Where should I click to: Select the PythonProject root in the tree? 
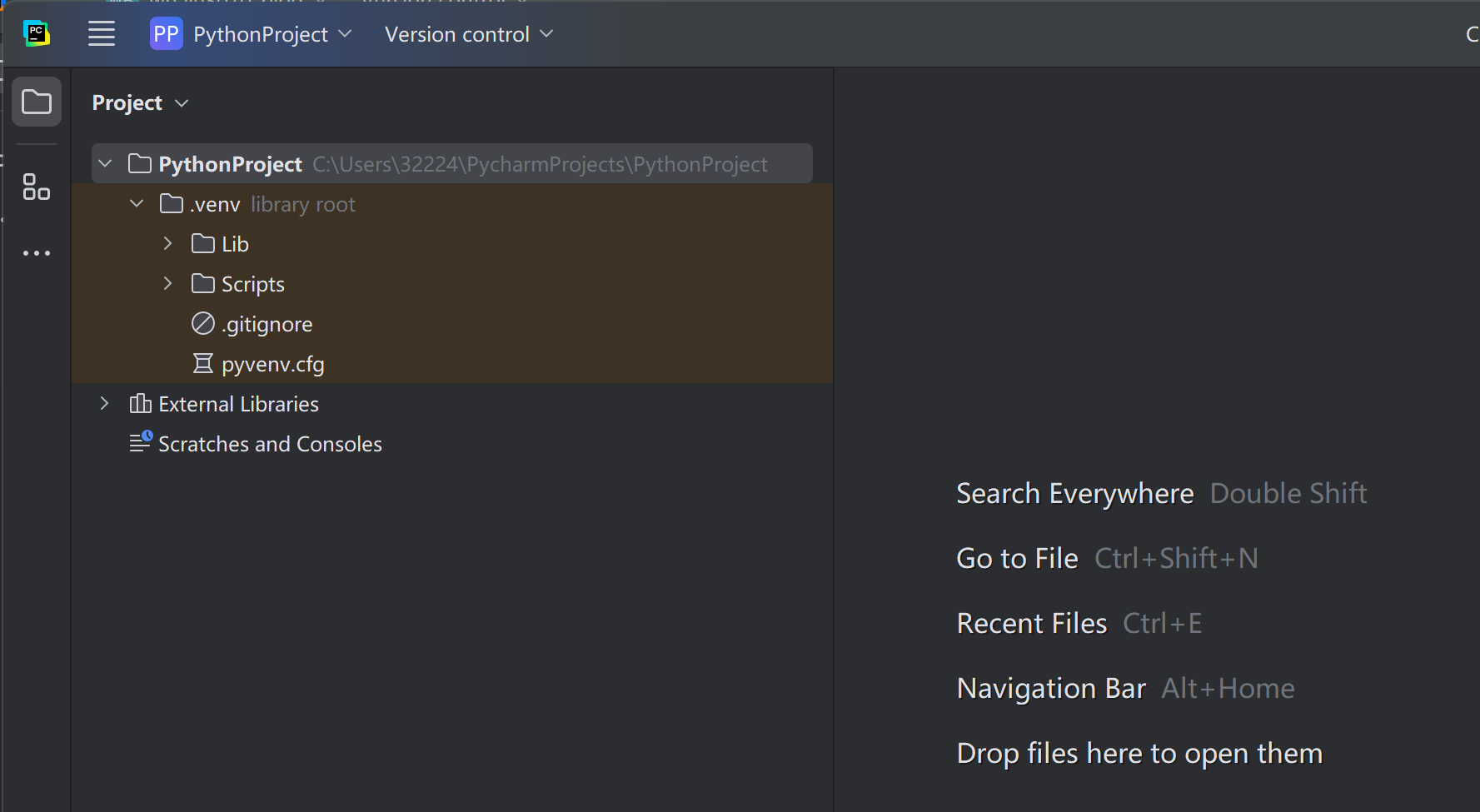tap(231, 163)
